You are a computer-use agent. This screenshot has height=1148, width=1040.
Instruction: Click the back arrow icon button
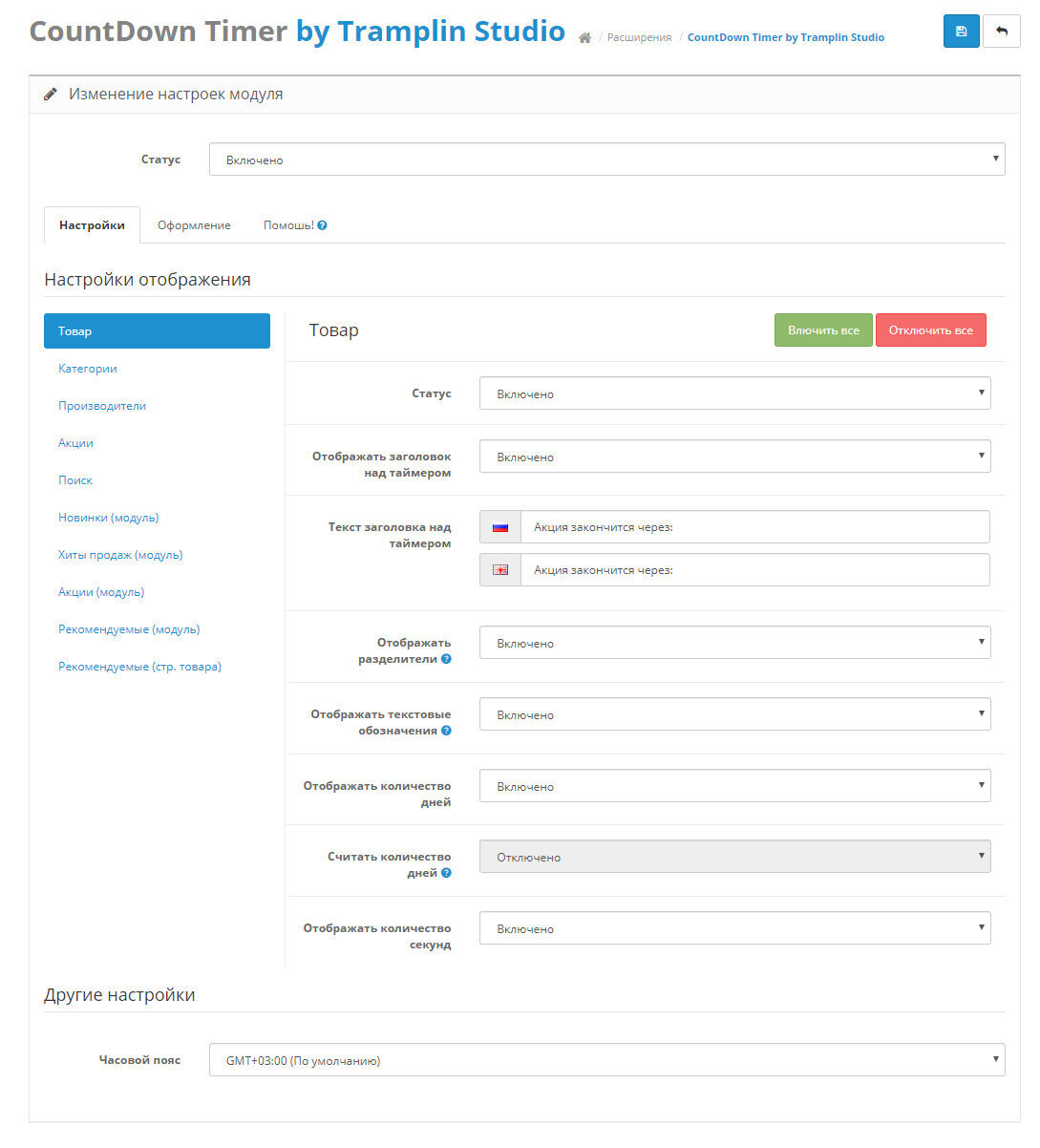click(1002, 32)
